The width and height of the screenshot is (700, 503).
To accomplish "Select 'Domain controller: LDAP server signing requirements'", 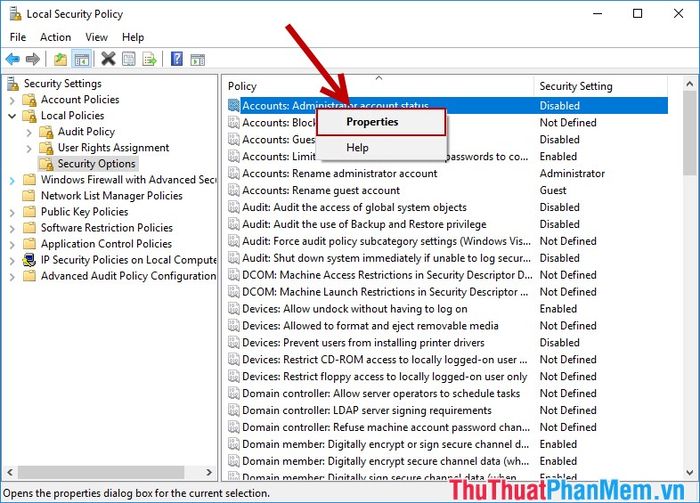I will [x=367, y=410].
